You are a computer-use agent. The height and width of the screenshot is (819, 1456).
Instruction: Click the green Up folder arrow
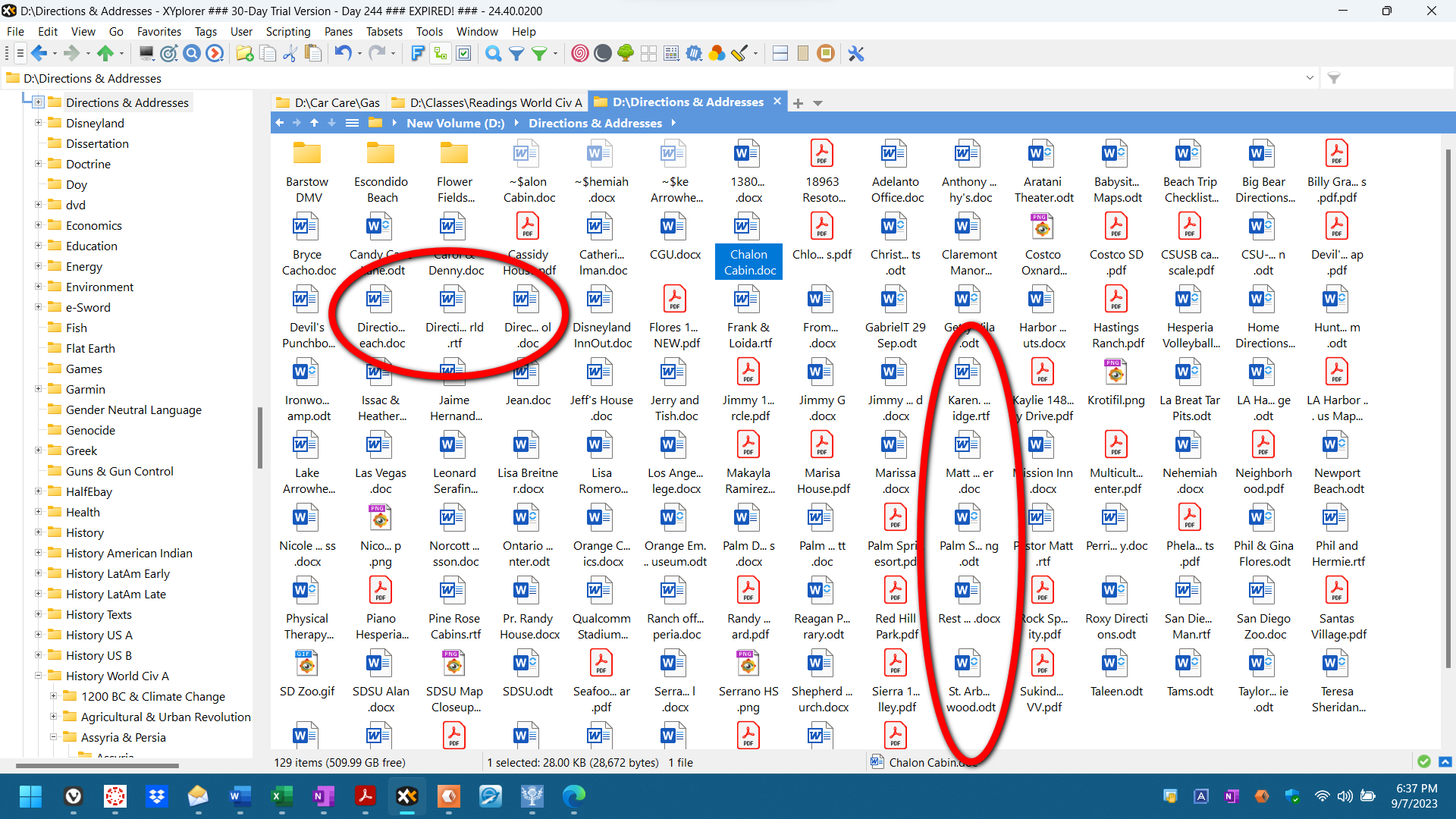(105, 53)
